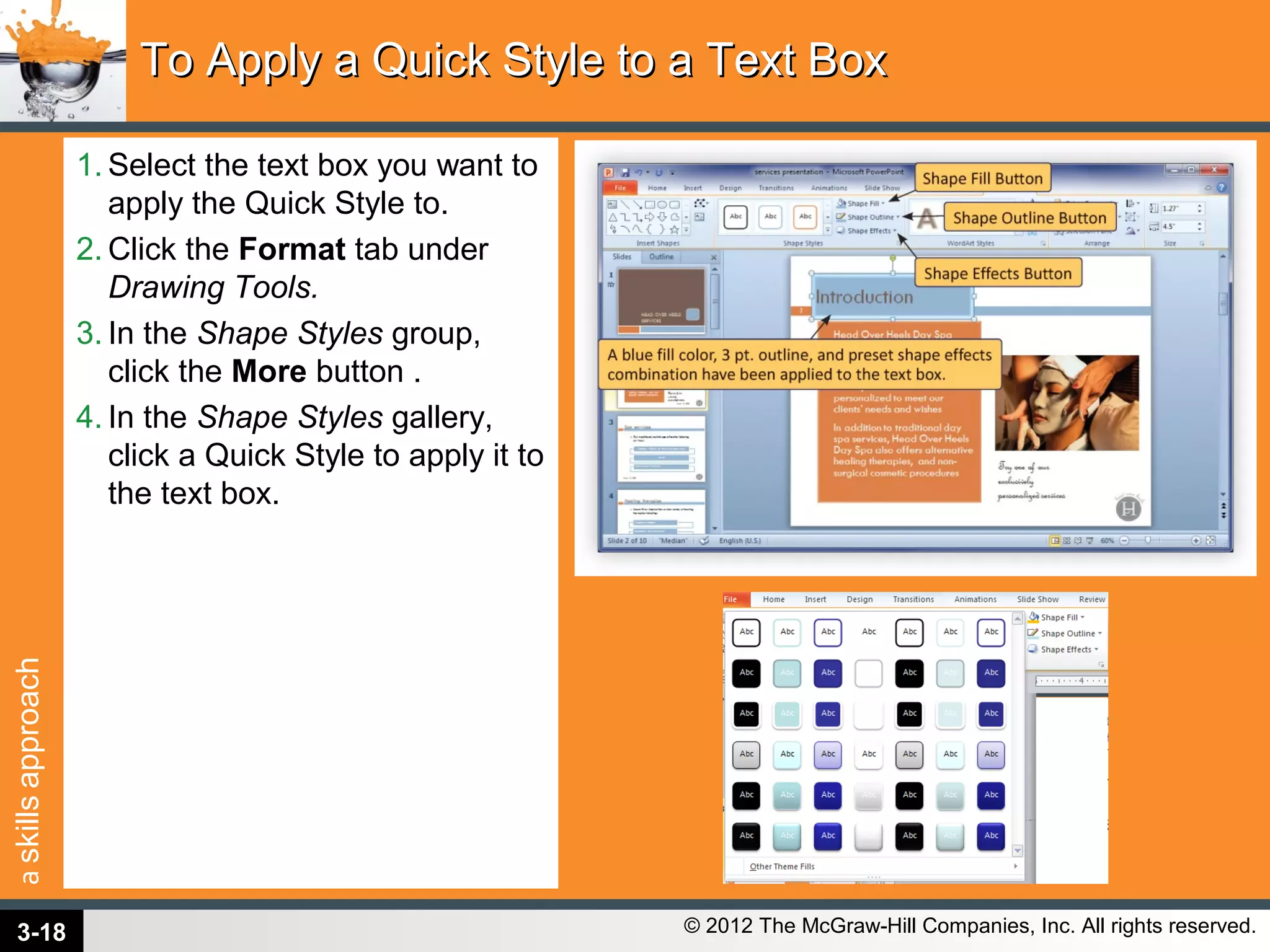Switch to Normal view using status bar toggle
Viewport: 1270px width, 952px height.
1055,540
